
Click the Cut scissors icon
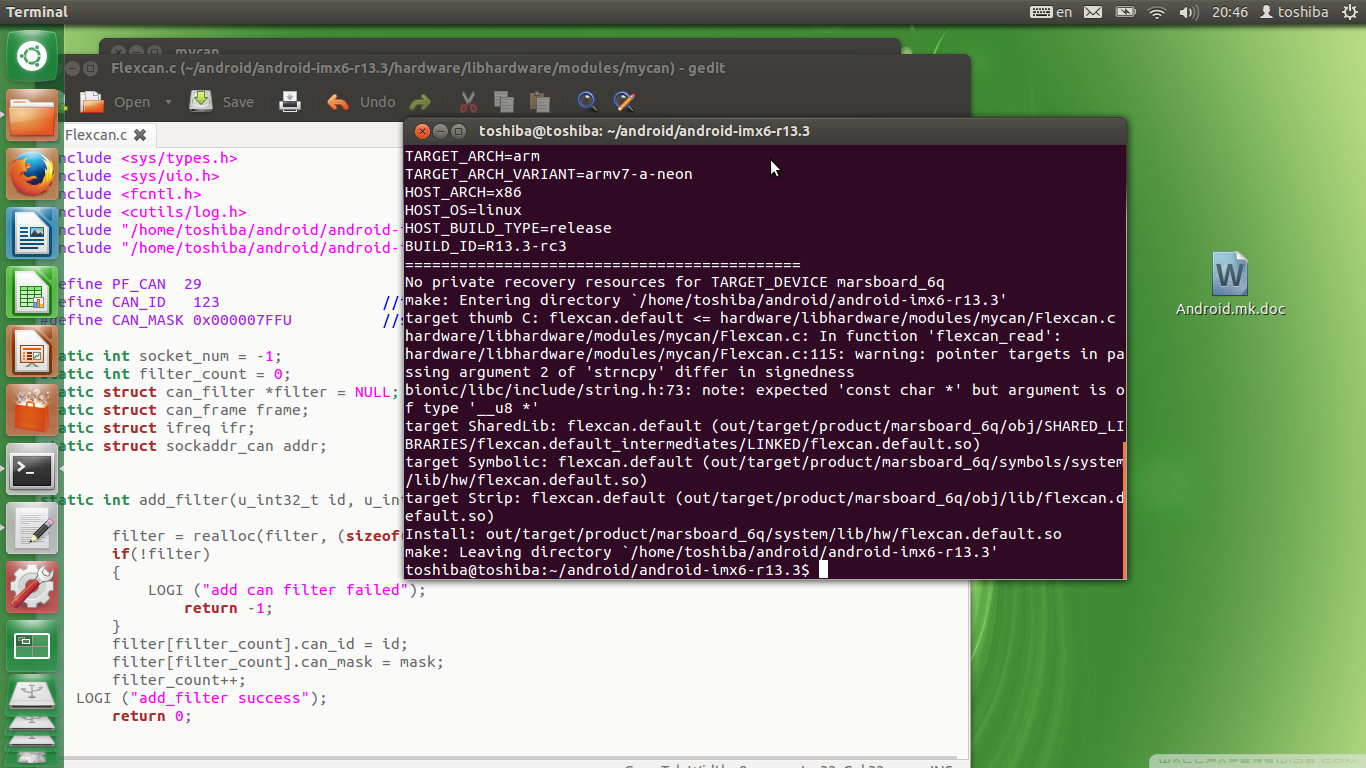(x=467, y=101)
